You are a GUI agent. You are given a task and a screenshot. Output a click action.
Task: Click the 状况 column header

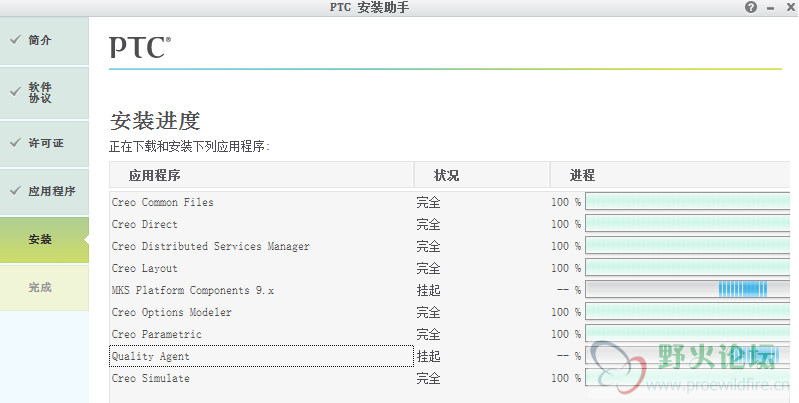coord(482,175)
